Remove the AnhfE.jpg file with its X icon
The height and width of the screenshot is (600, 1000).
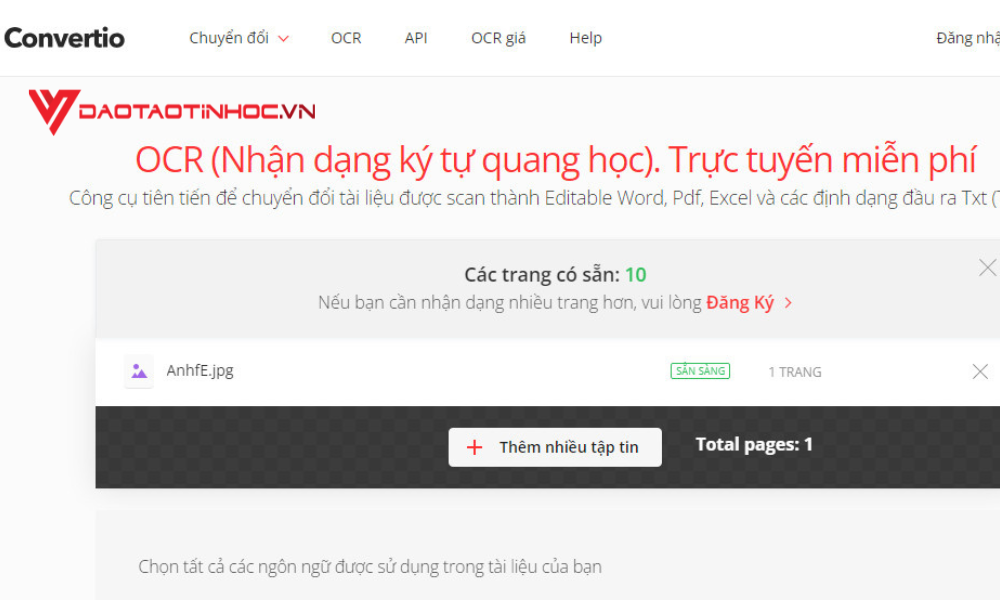[x=980, y=371]
